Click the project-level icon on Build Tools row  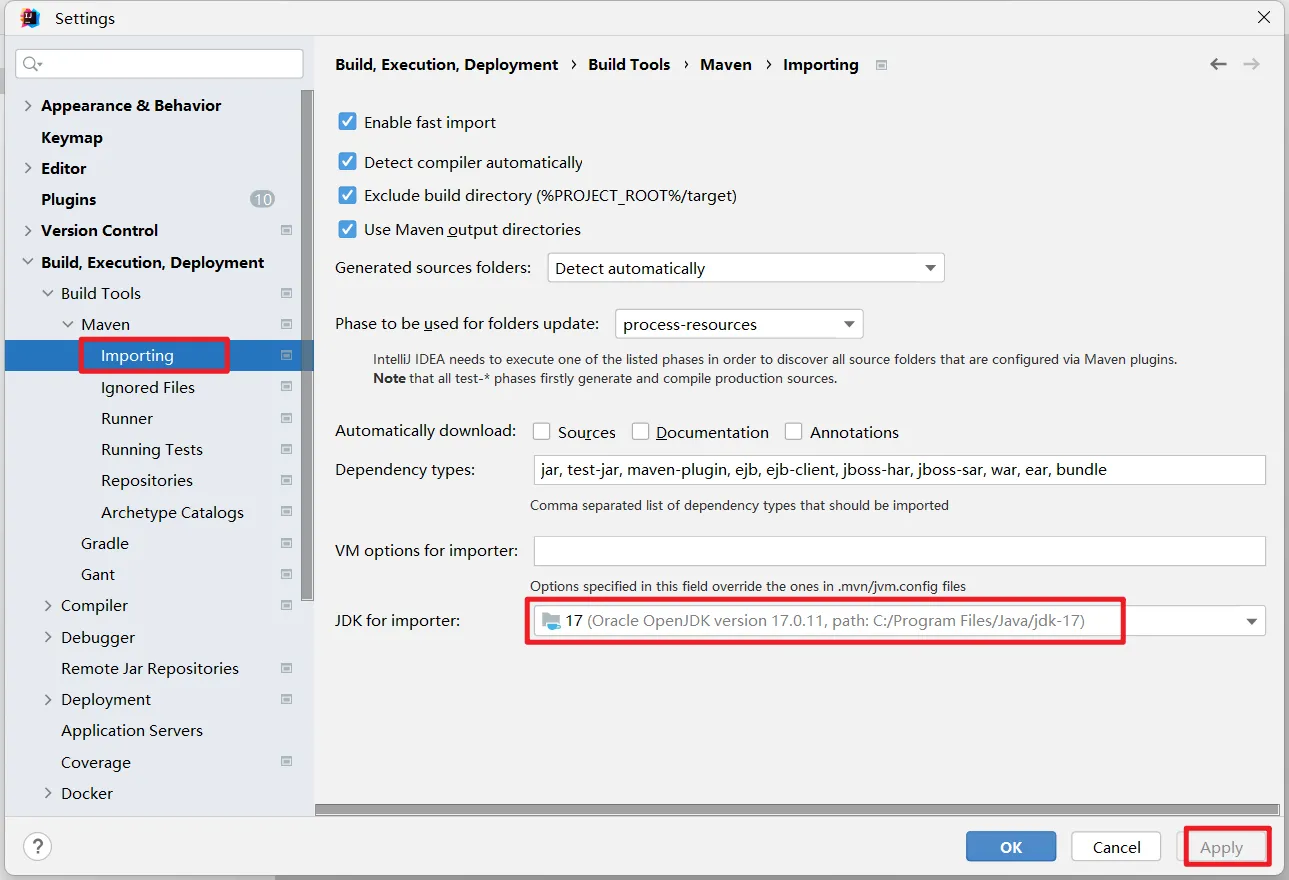click(x=287, y=293)
